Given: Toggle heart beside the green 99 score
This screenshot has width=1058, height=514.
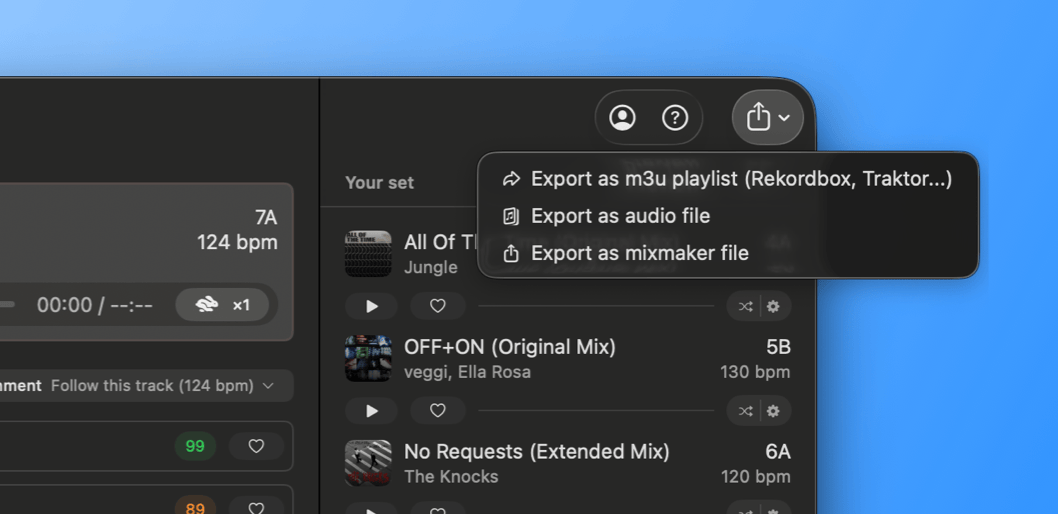Looking at the screenshot, I should (x=256, y=446).
